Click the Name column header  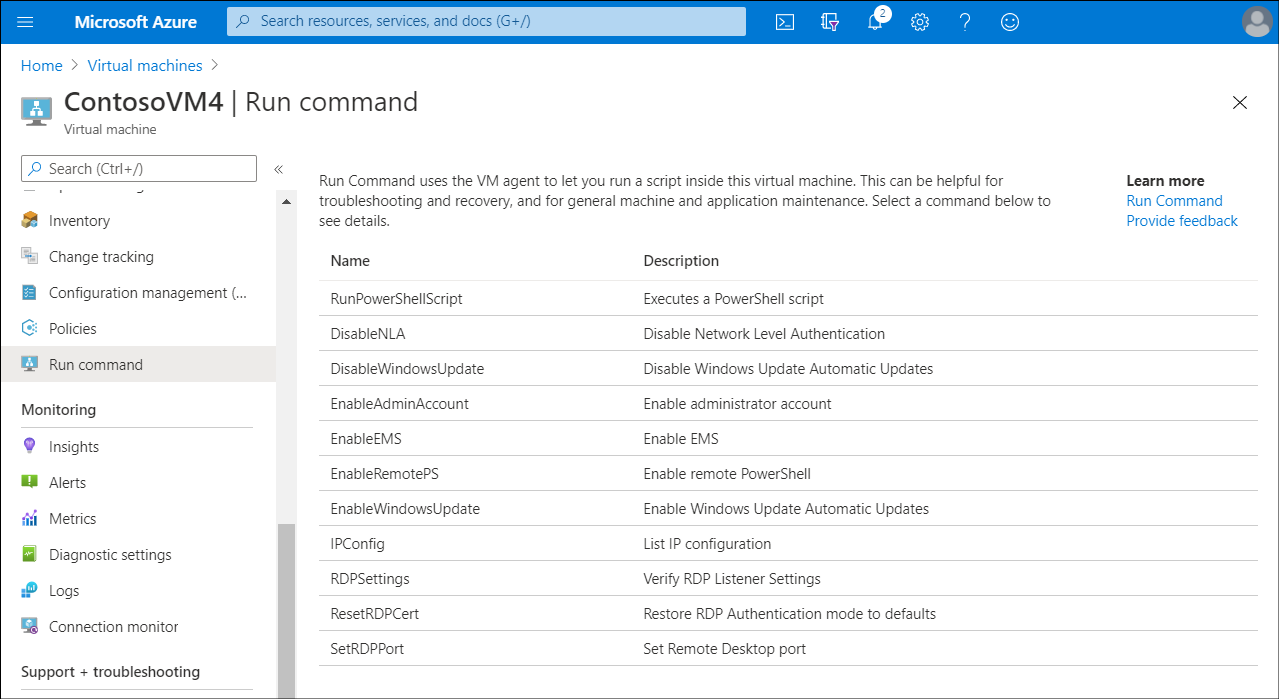[x=350, y=261]
